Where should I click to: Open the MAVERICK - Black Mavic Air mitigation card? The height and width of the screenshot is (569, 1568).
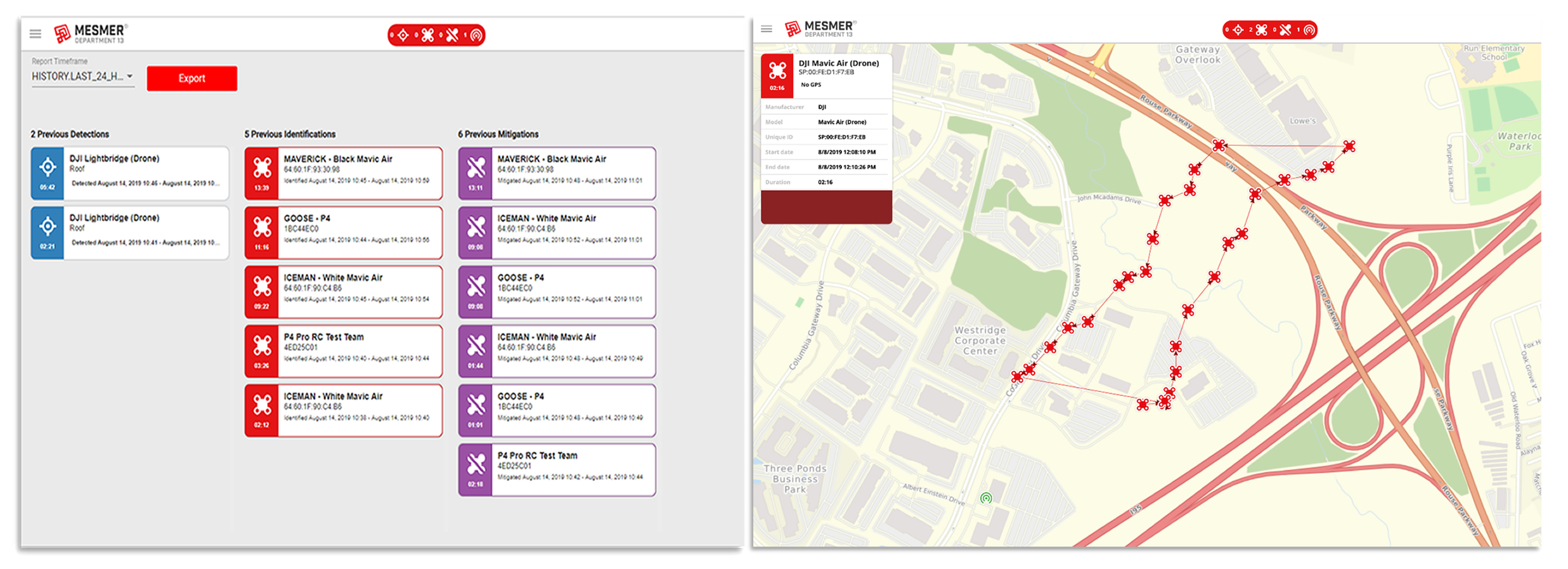pos(557,173)
